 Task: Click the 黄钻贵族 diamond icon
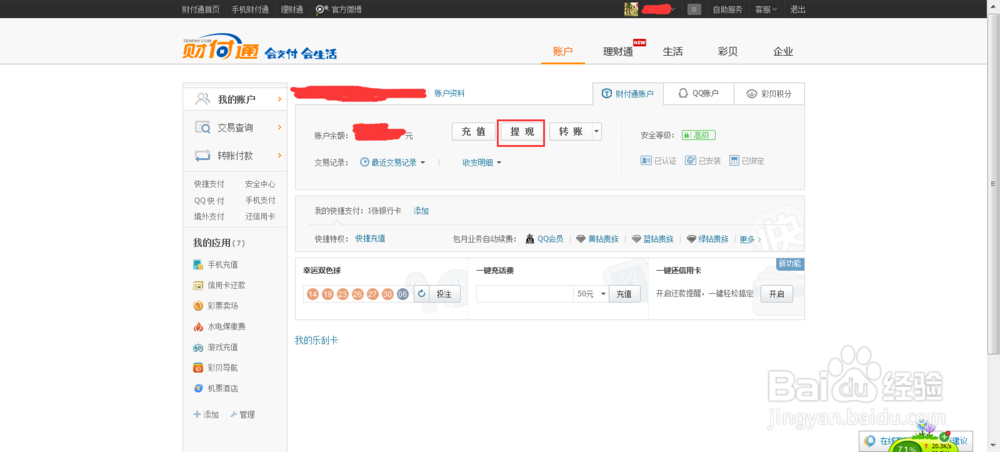point(580,239)
